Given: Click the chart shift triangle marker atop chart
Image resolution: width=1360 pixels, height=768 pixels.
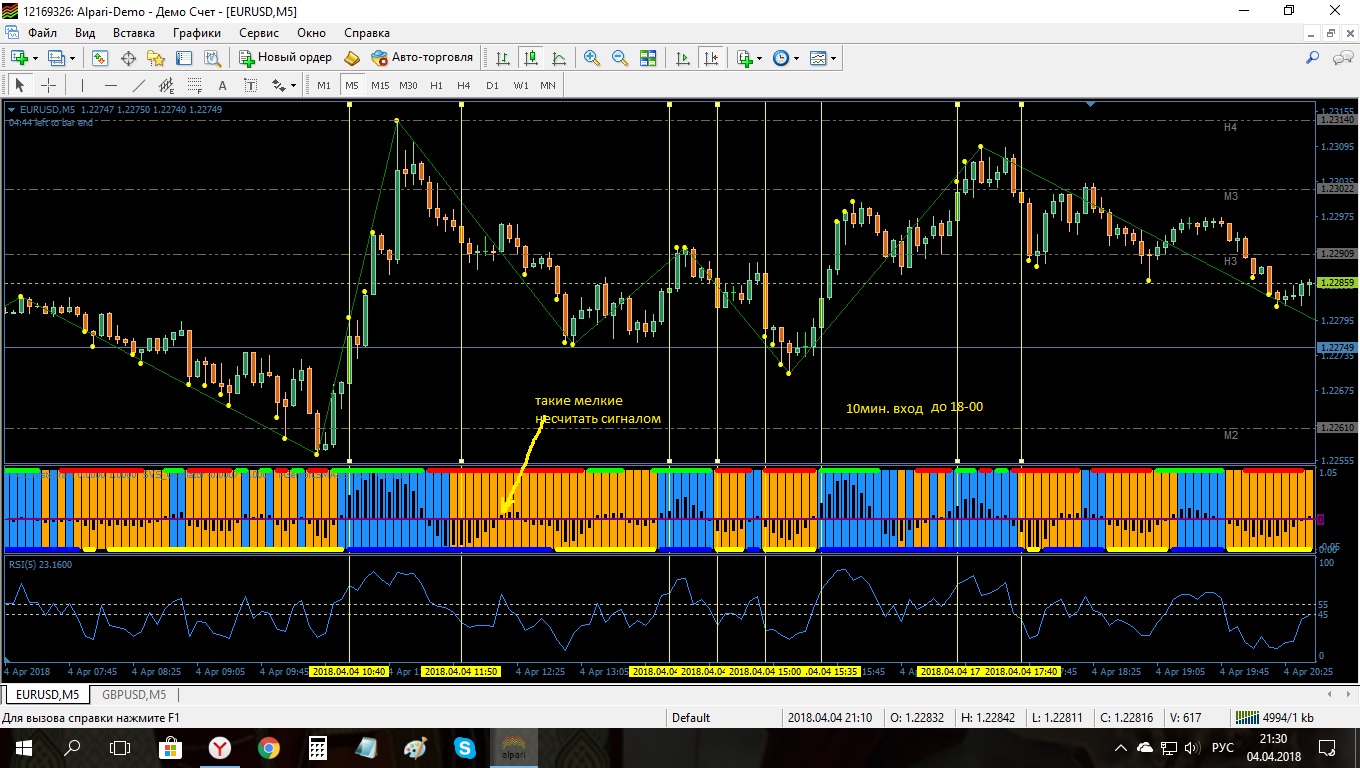Looking at the screenshot, I should 1091,104.
